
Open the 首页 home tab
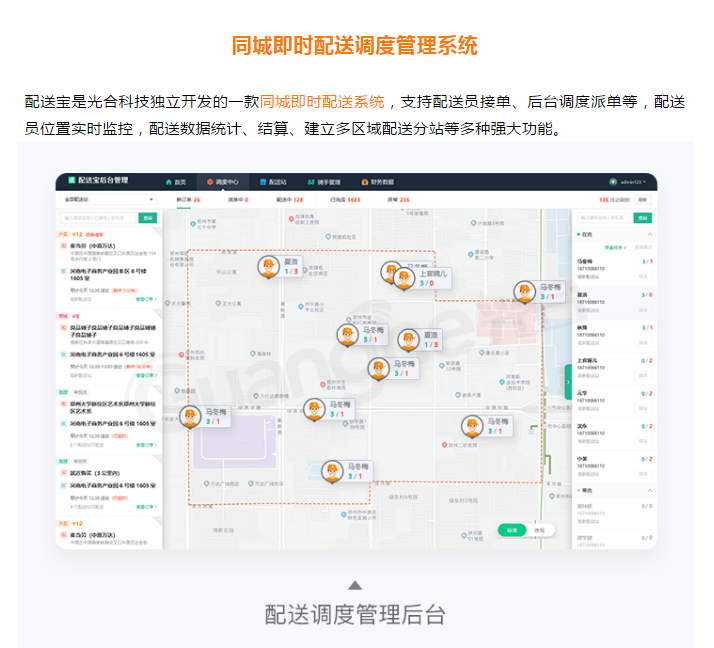176,182
